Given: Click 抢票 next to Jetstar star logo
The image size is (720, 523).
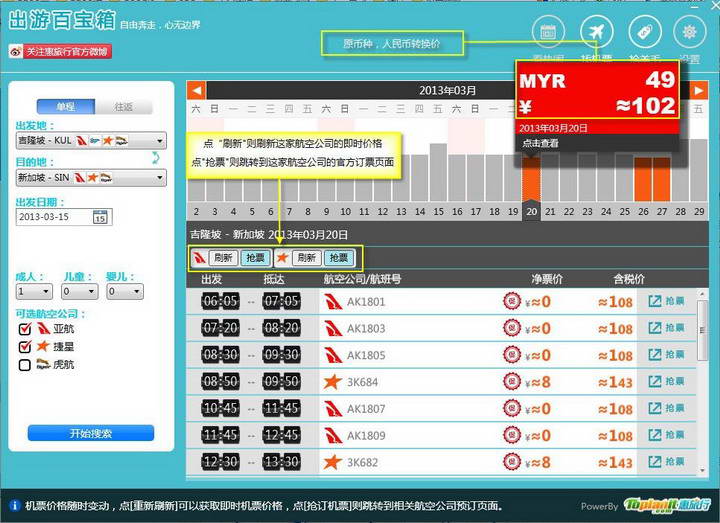Looking at the screenshot, I should [339, 258].
